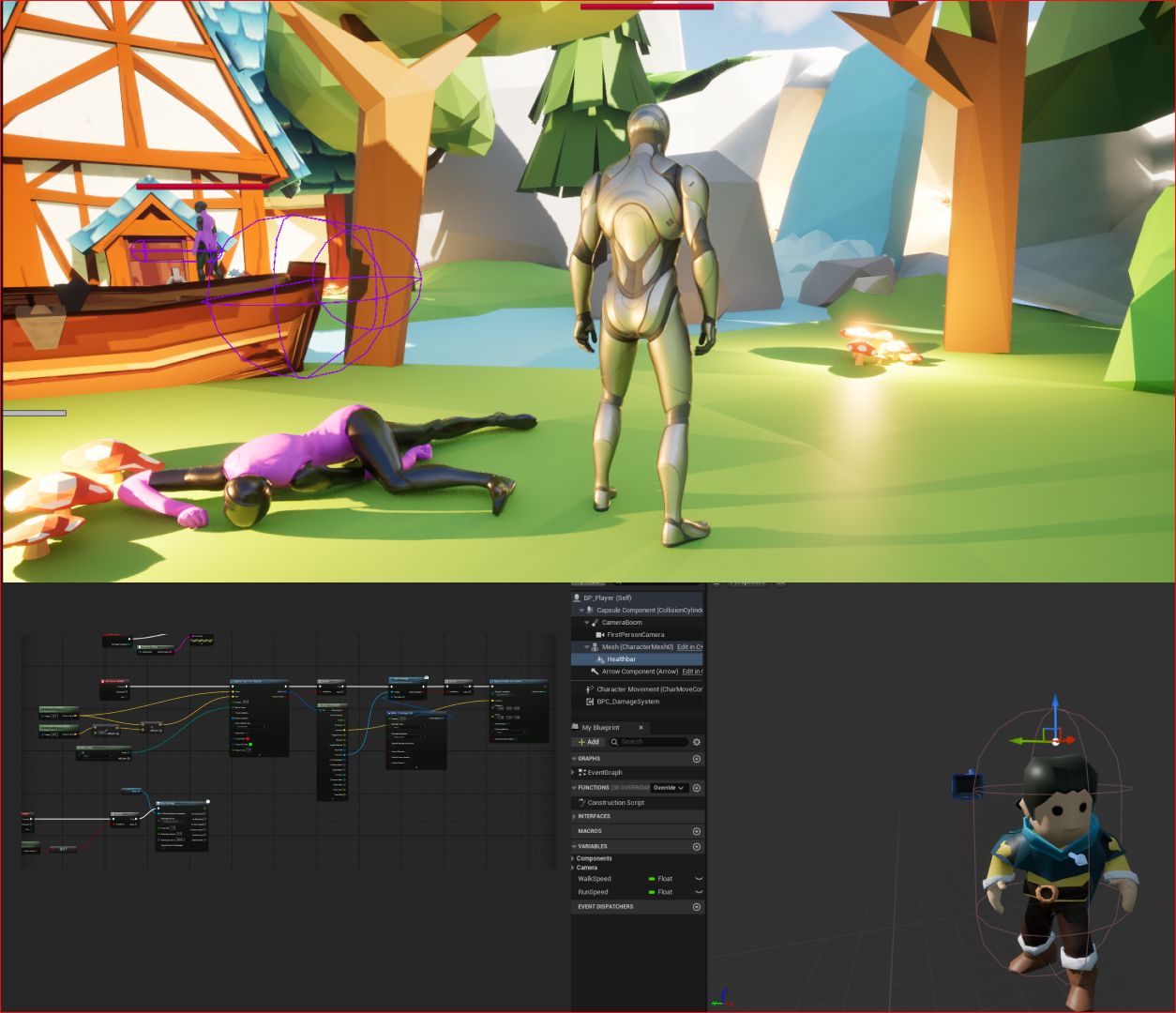This screenshot has height=1013, width=1176.
Task: Expand the Interfaces section
Action: point(574,817)
